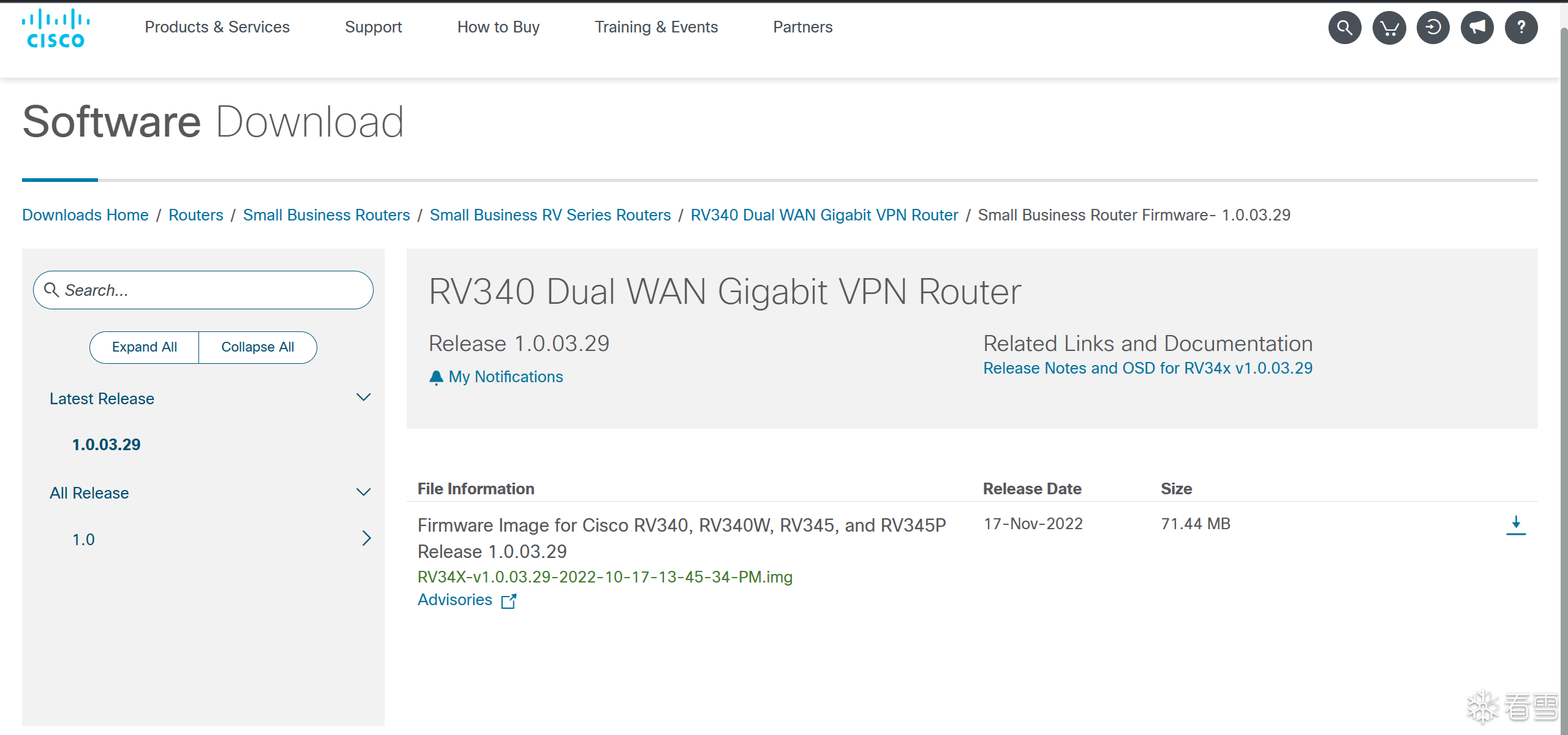The height and width of the screenshot is (735, 1568).
Task: Click the log in icon
Action: (x=1433, y=28)
